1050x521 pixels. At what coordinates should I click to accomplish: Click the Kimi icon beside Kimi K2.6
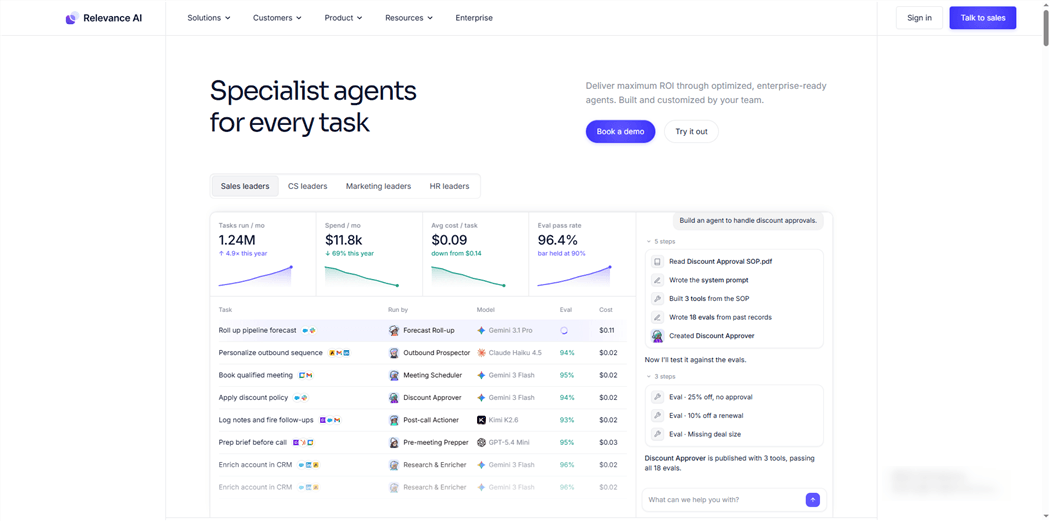481,421
